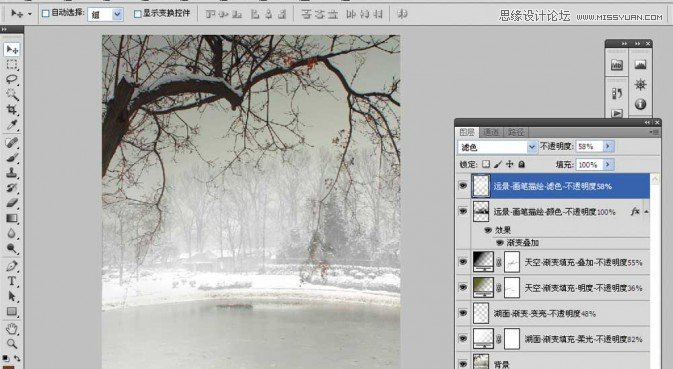Open the tool preset picker arrow

pyautogui.click(x=30, y=14)
